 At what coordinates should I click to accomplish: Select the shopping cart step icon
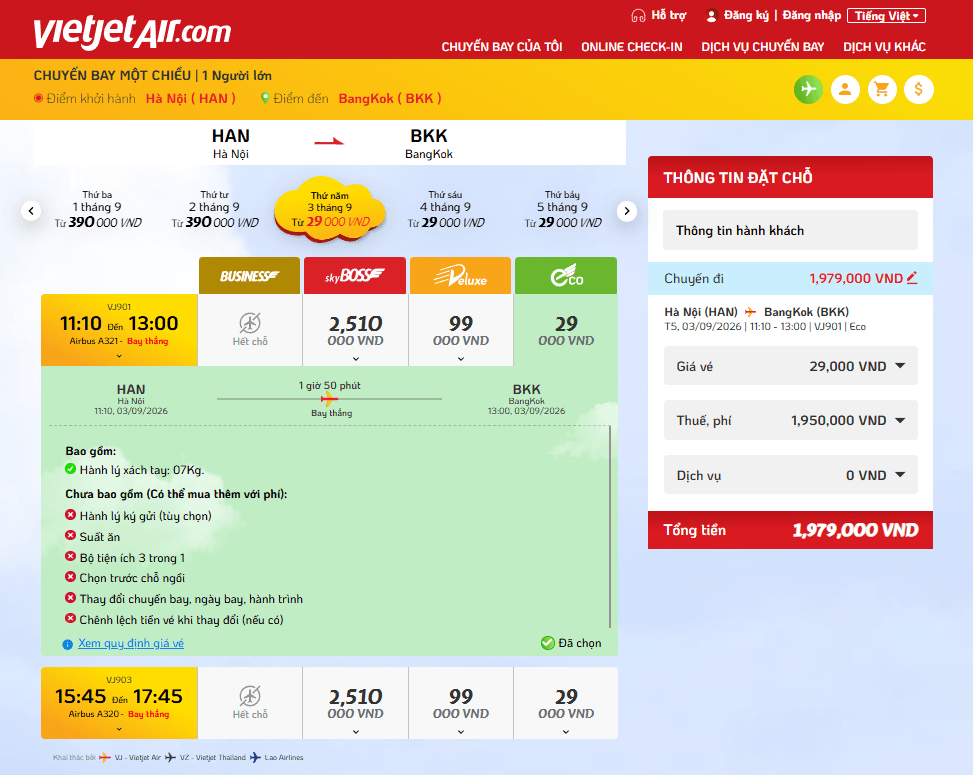pyautogui.click(x=881, y=89)
